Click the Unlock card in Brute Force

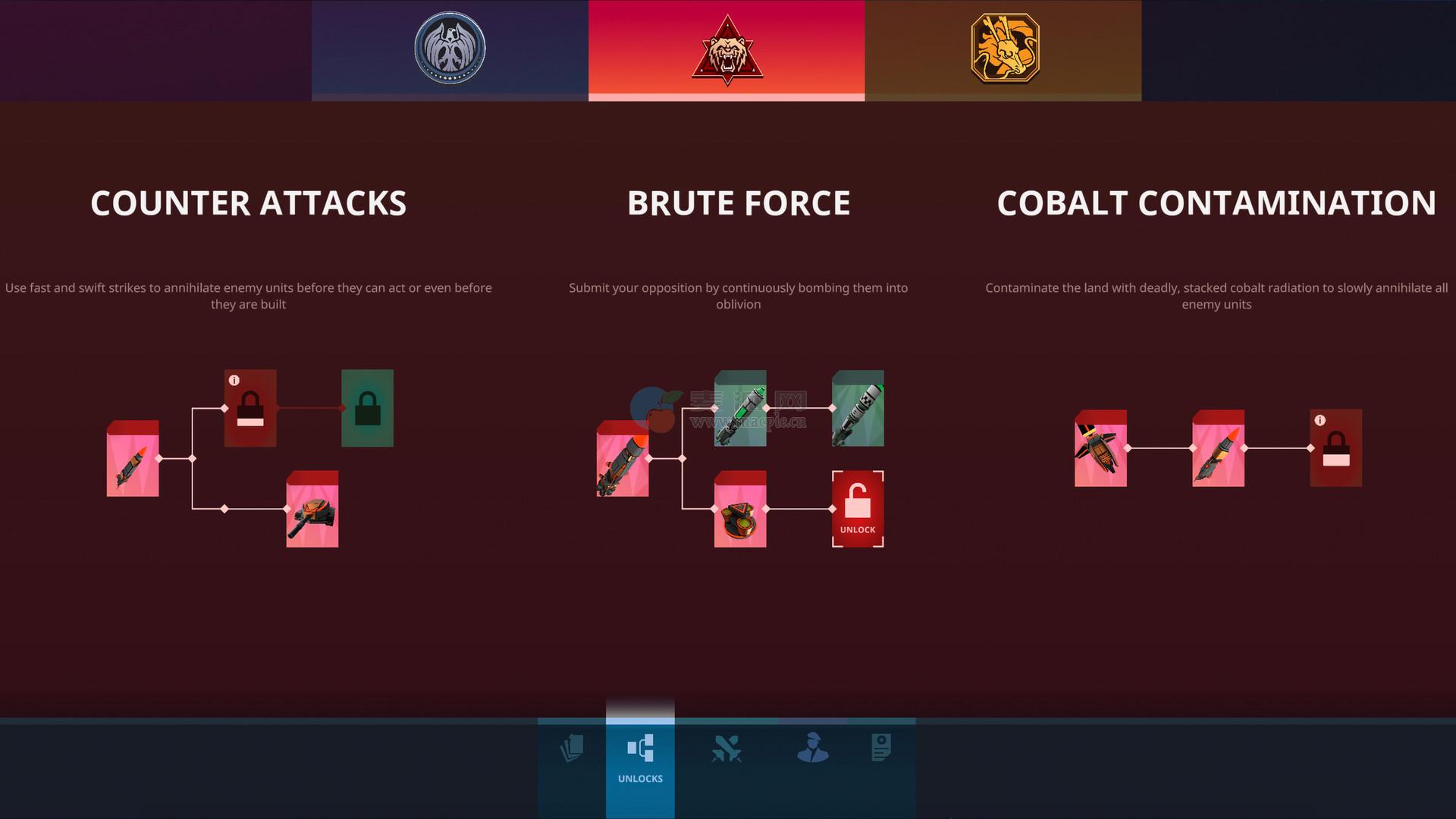point(858,509)
